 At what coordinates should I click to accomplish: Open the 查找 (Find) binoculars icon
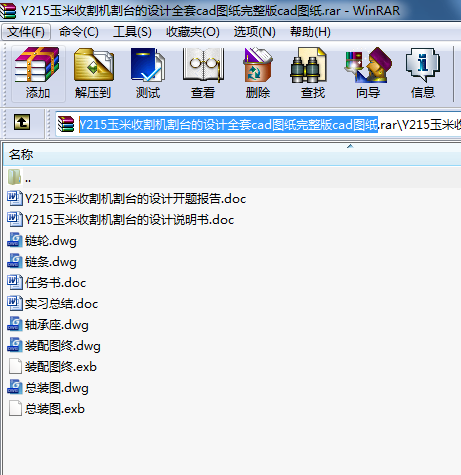point(313,73)
